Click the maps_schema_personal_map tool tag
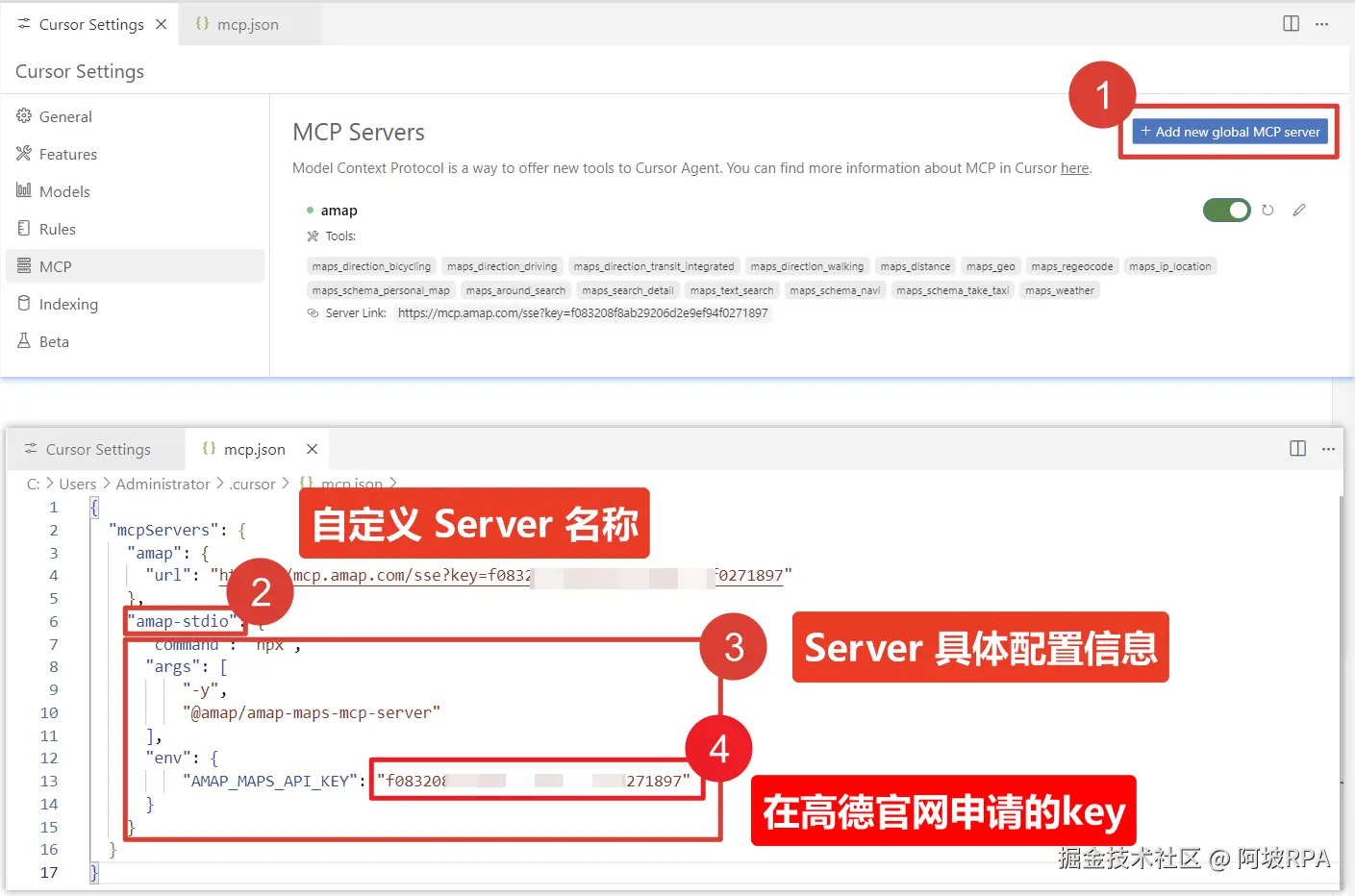 pos(381,290)
